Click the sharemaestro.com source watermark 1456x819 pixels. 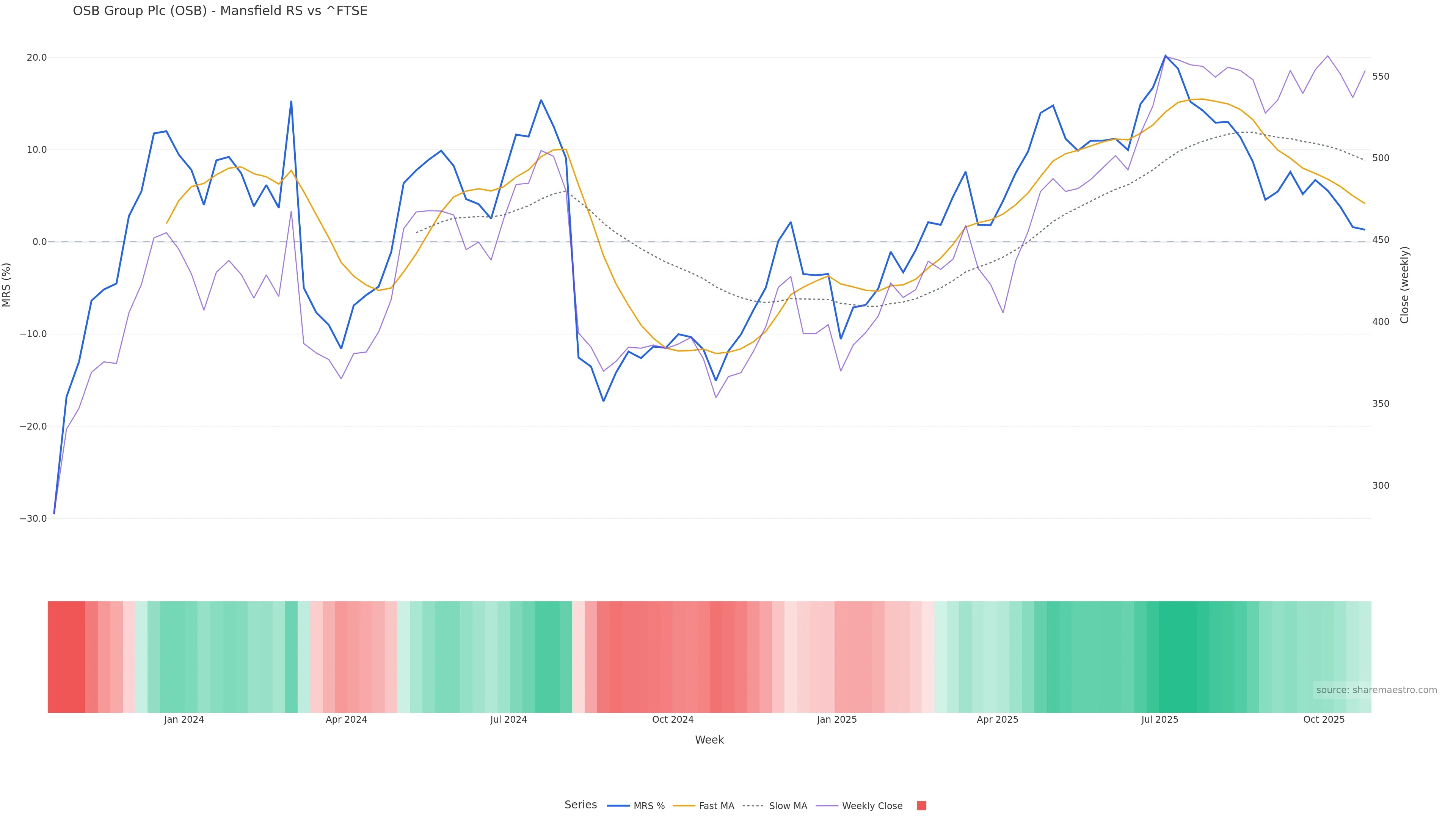pyautogui.click(x=1376, y=690)
